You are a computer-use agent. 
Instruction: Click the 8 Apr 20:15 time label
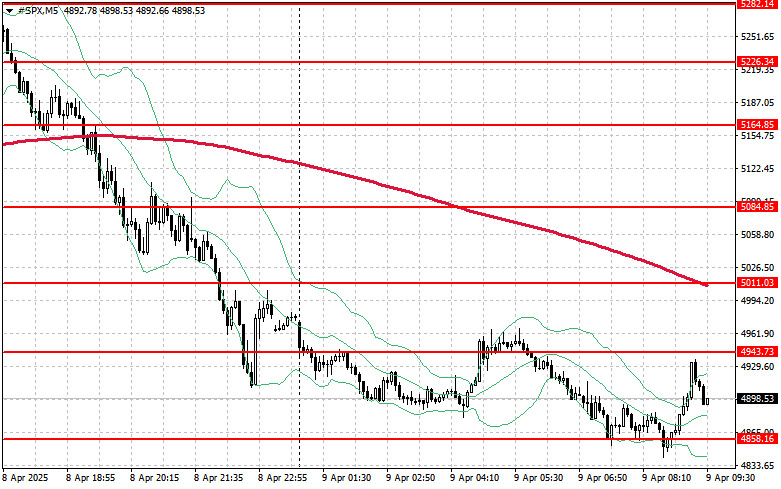154,478
